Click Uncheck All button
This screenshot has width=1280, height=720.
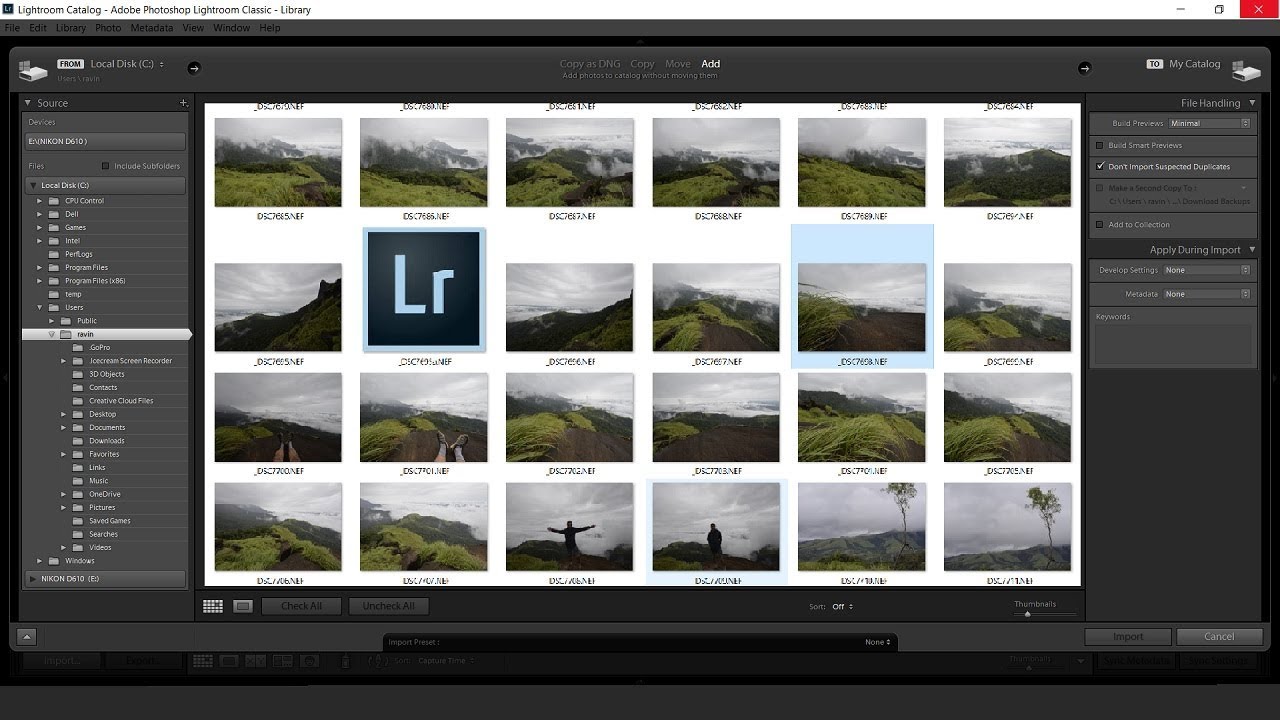[x=389, y=606]
